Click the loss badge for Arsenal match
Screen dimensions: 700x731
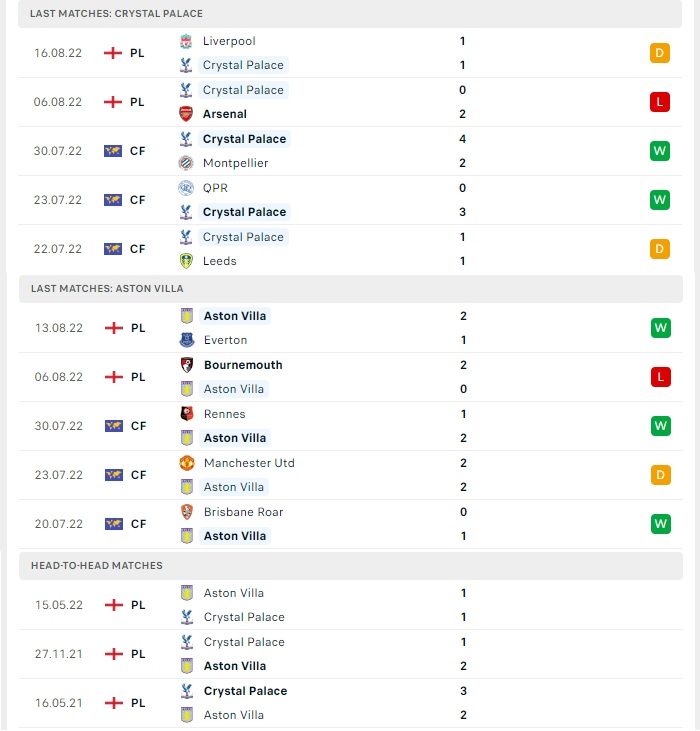tap(659, 102)
